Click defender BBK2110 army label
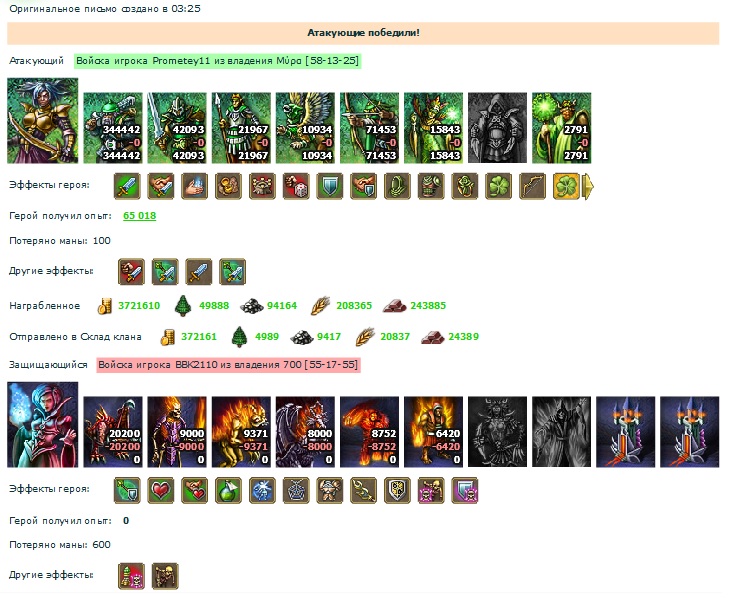This screenshot has height=601, width=729. (228, 365)
